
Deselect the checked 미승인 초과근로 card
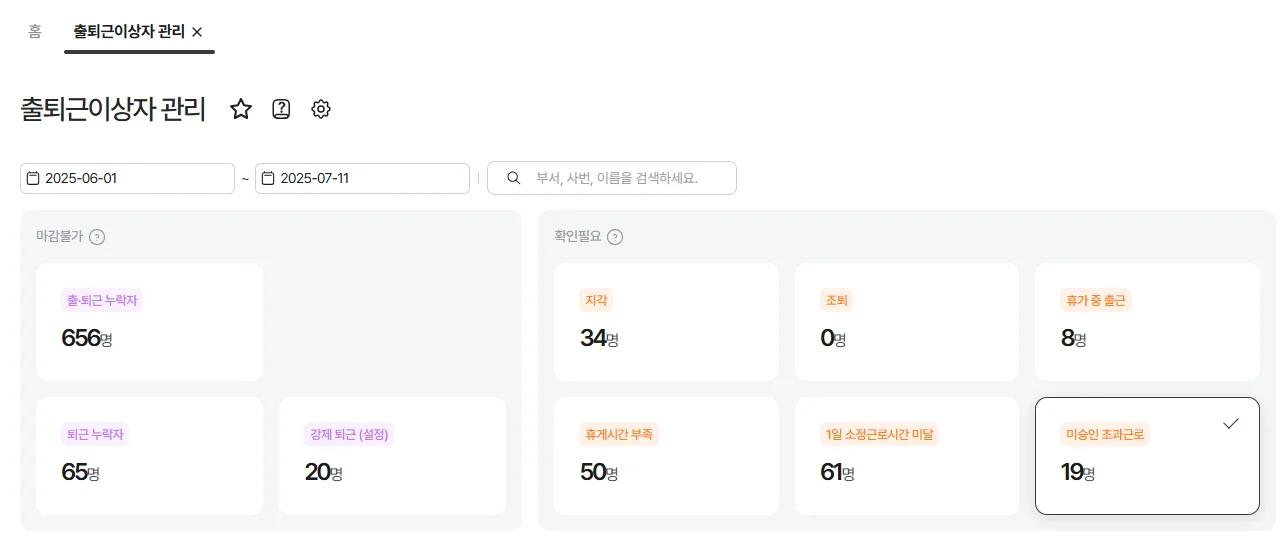point(1146,455)
